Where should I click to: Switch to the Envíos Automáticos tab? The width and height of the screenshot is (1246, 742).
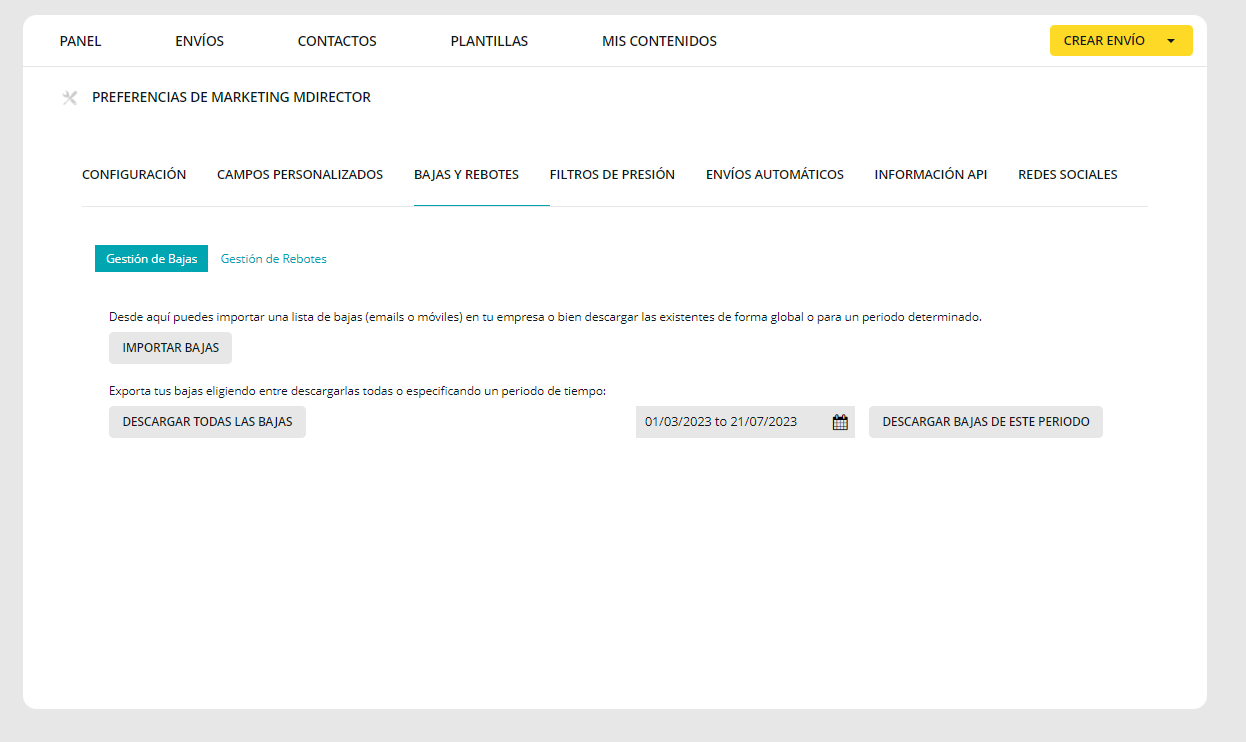click(x=775, y=175)
